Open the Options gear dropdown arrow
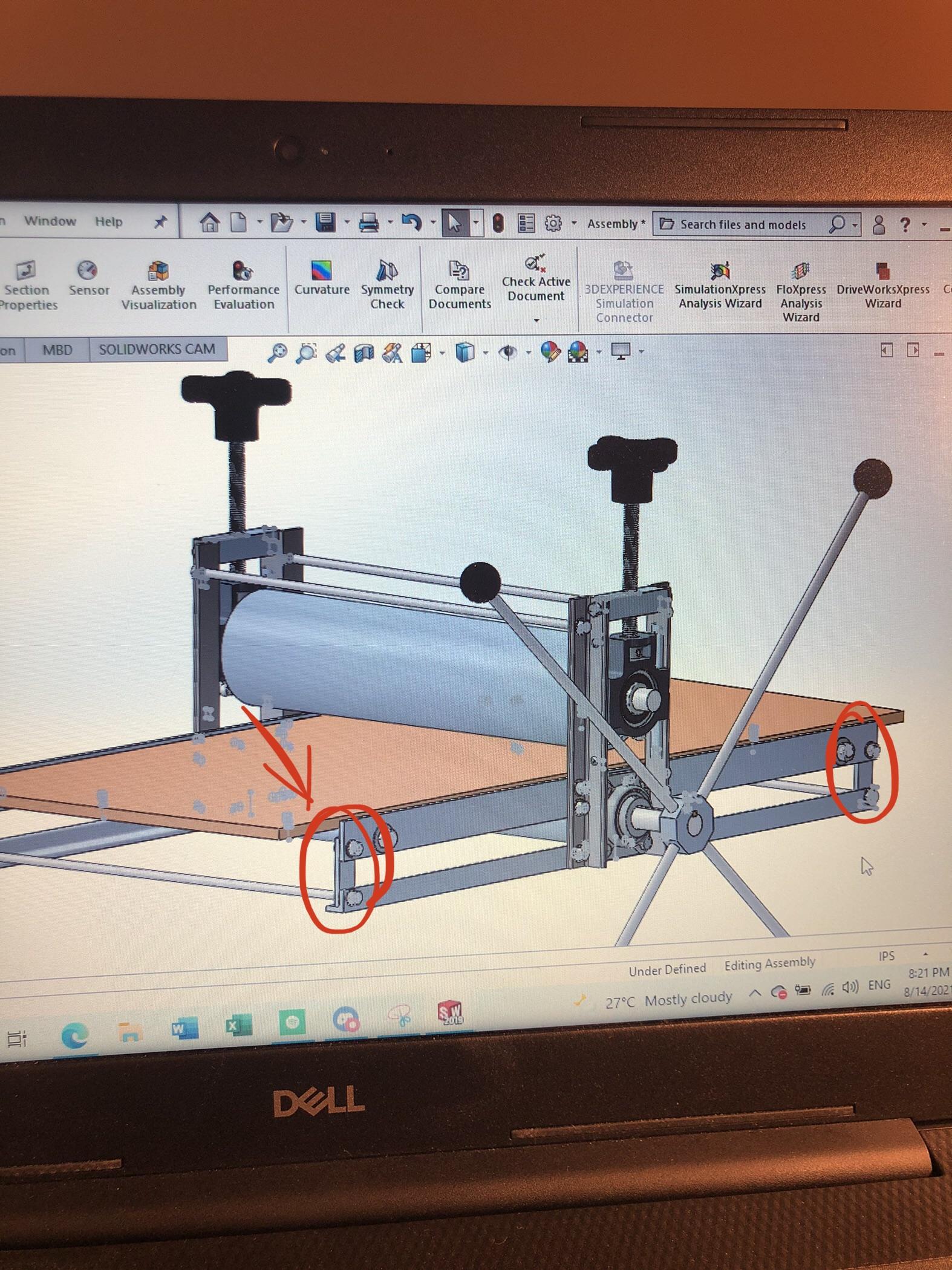 tap(573, 224)
